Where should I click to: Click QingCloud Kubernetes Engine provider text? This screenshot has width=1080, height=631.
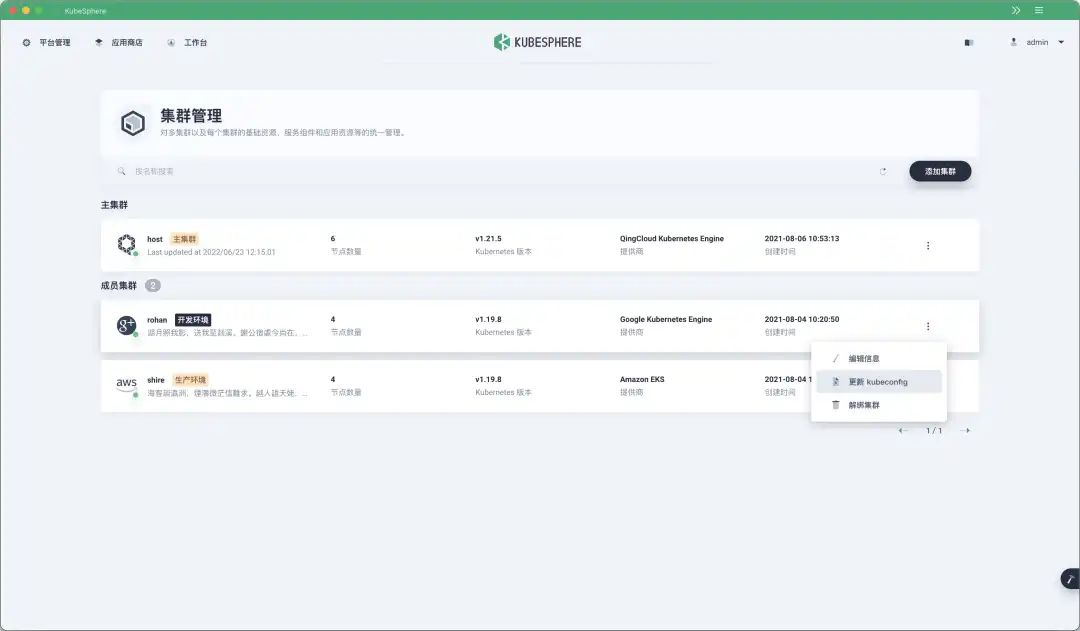[672, 238]
